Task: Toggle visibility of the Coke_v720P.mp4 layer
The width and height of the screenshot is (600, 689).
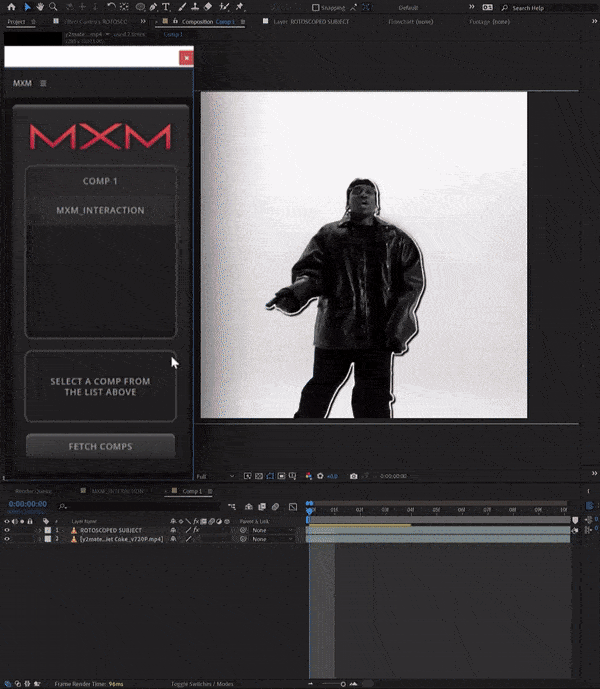Action: [x=7, y=539]
